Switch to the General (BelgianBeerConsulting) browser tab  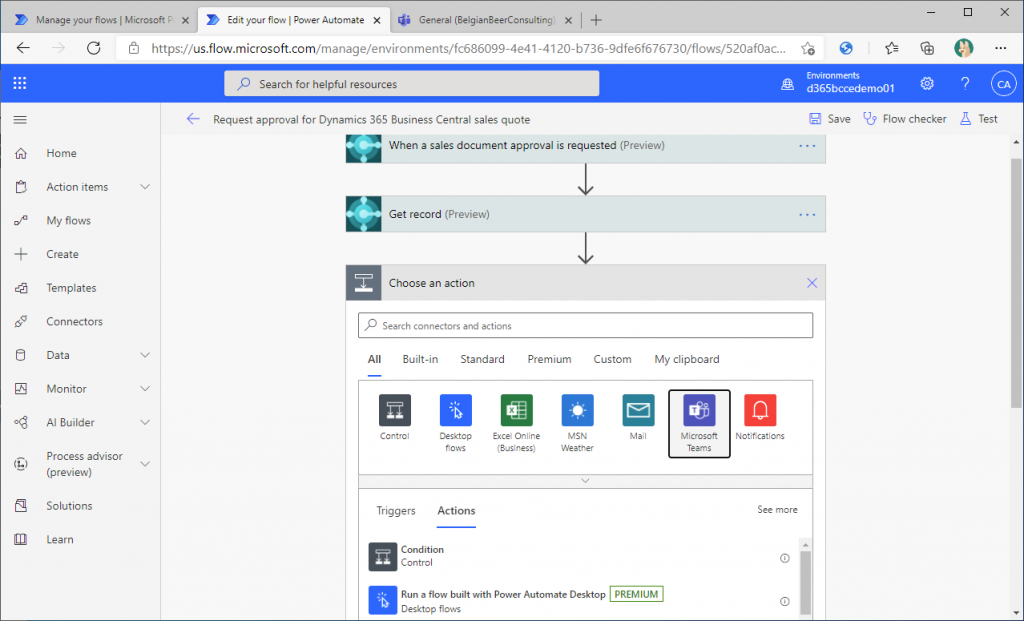[x=486, y=20]
